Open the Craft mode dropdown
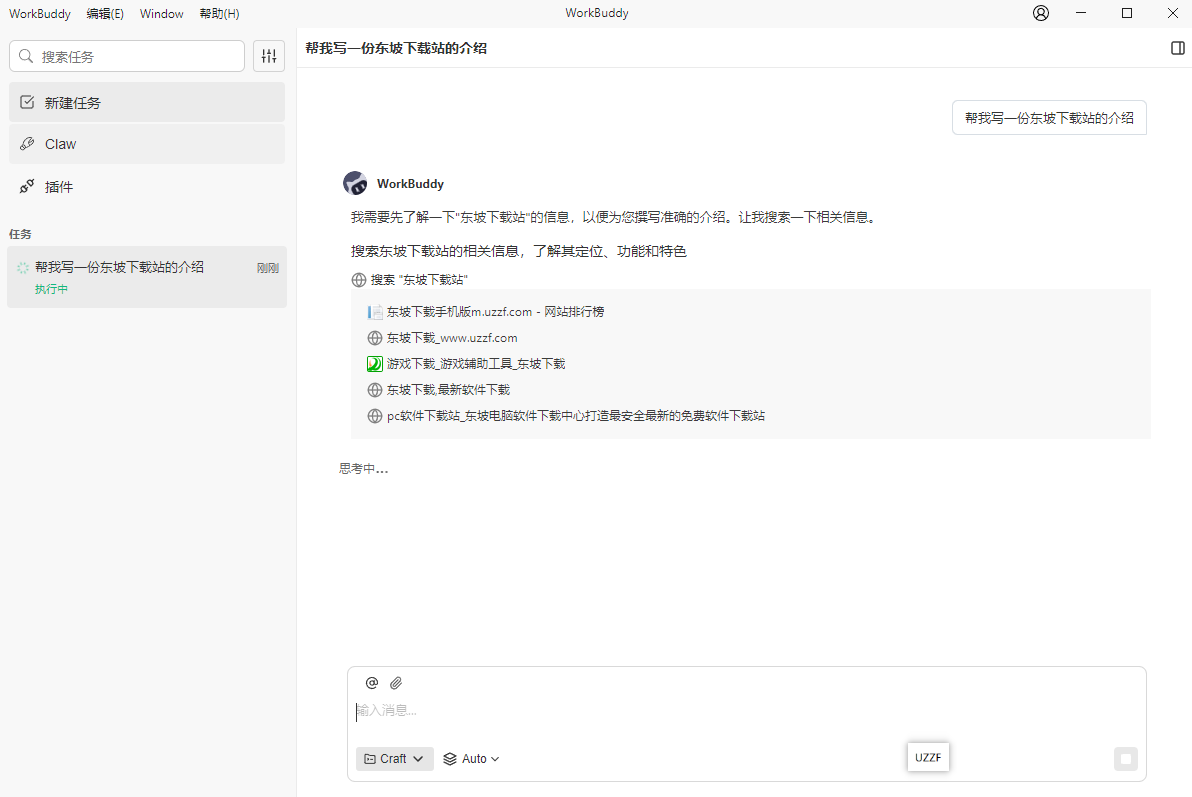 click(394, 758)
